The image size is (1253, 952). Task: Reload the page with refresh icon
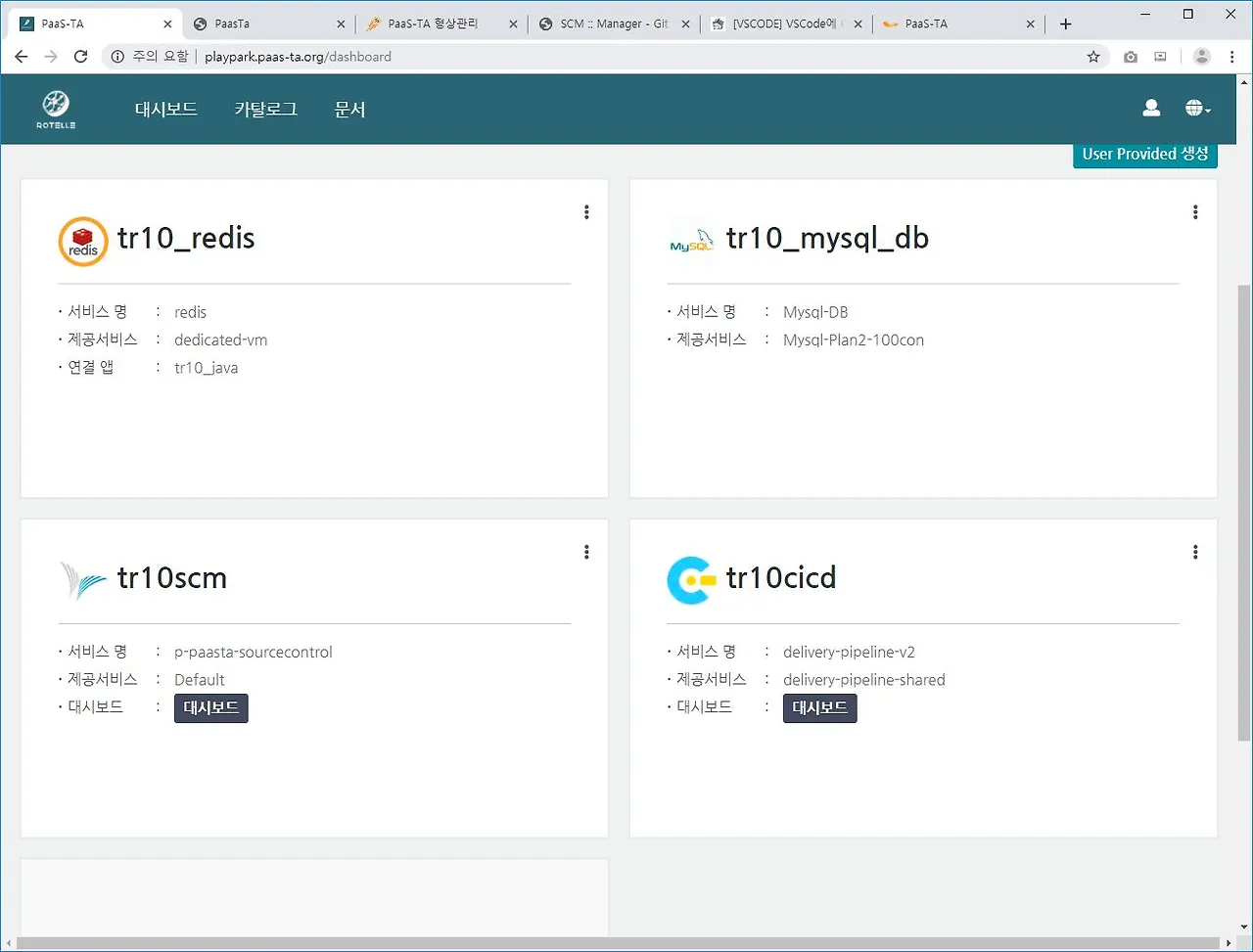coord(81,57)
